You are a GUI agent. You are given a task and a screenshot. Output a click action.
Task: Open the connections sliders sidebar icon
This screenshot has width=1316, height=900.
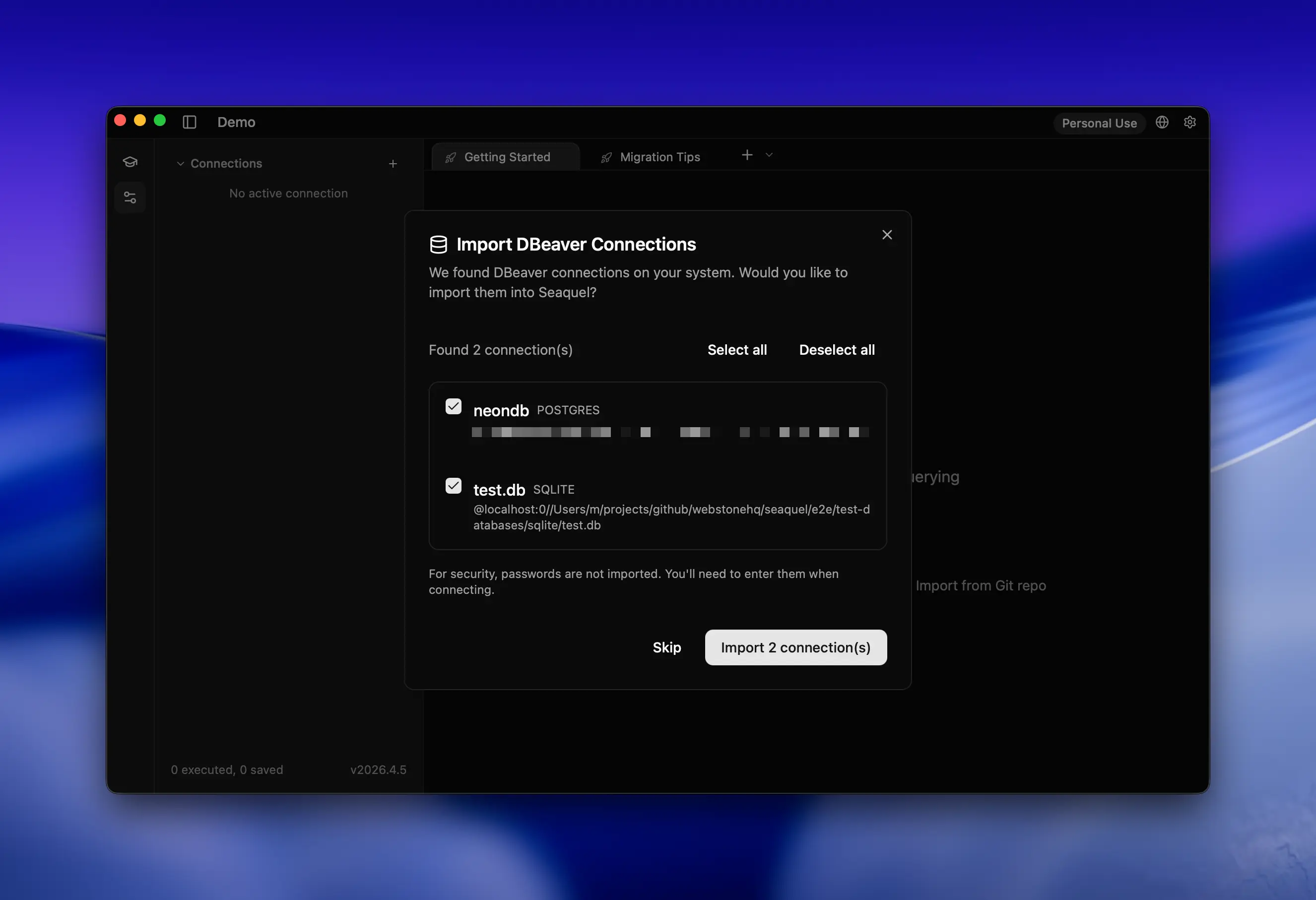click(130, 197)
